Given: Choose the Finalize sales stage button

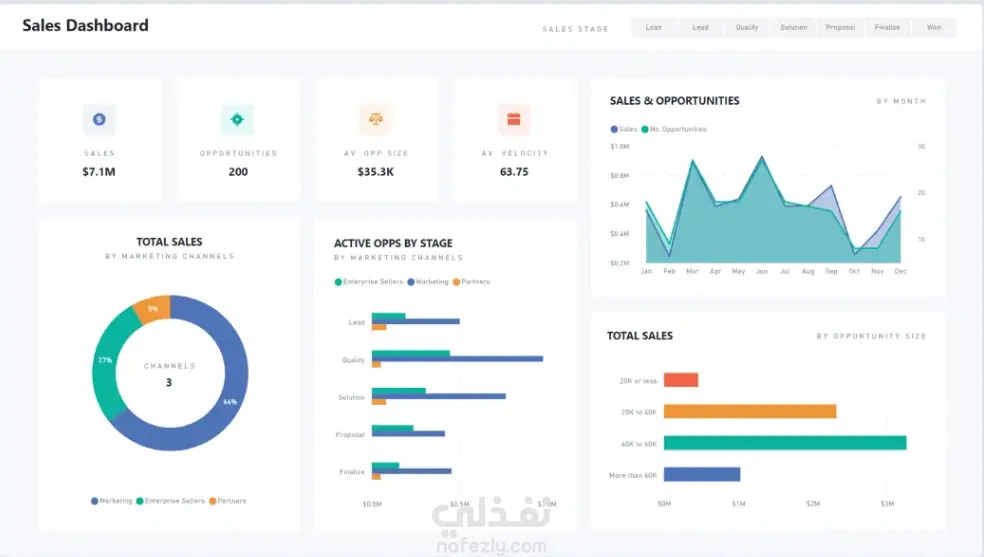Looking at the screenshot, I should coord(887,28).
